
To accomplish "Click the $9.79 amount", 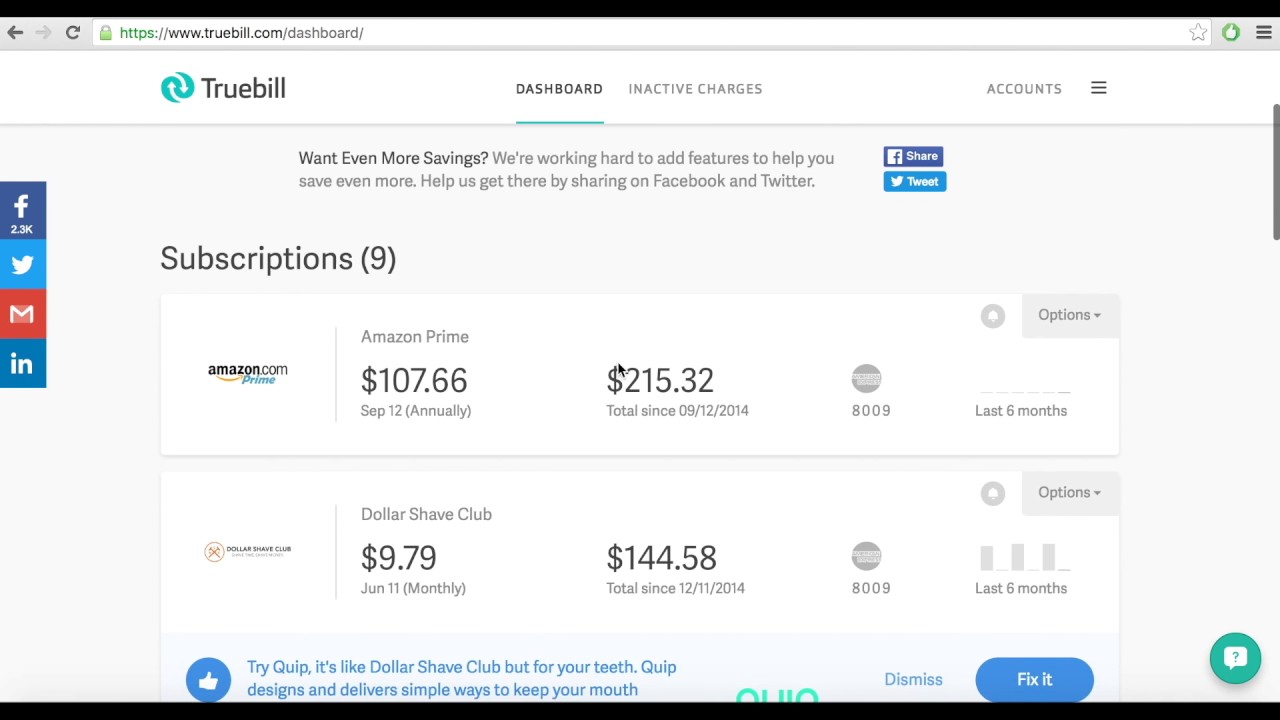I will [x=399, y=558].
